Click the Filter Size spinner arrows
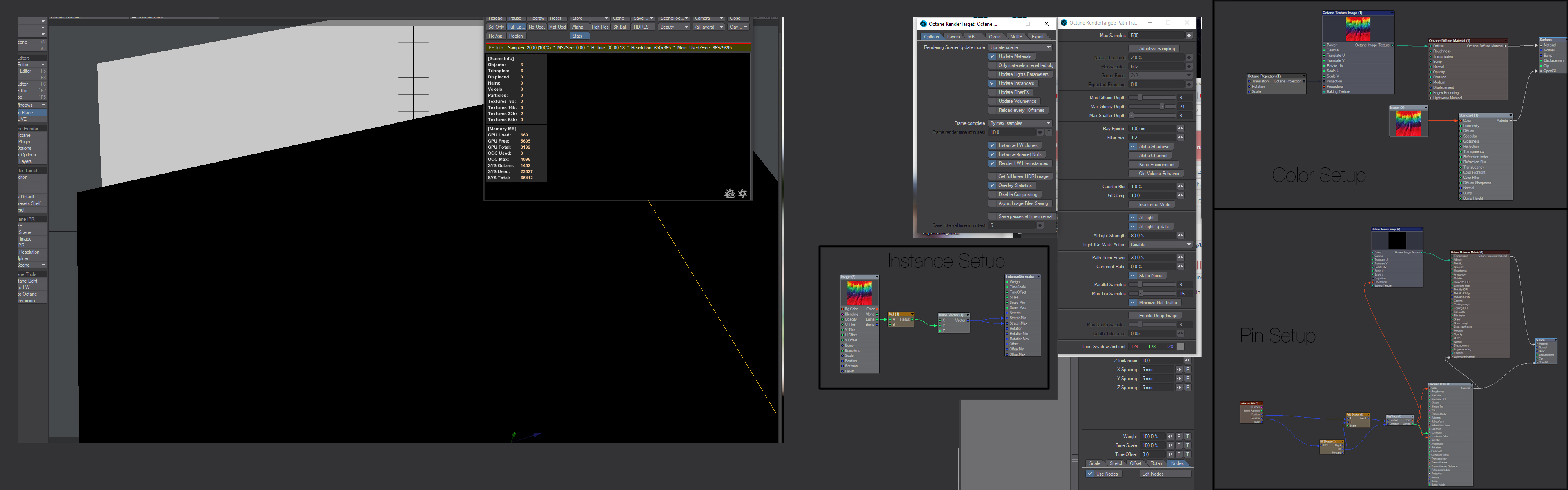Viewport: 1568px width, 490px height. pyautogui.click(x=1180, y=138)
